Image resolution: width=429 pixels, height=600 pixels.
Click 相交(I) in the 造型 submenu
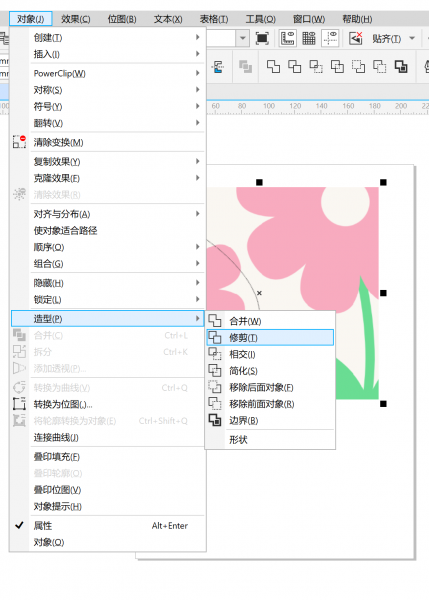[270, 354]
